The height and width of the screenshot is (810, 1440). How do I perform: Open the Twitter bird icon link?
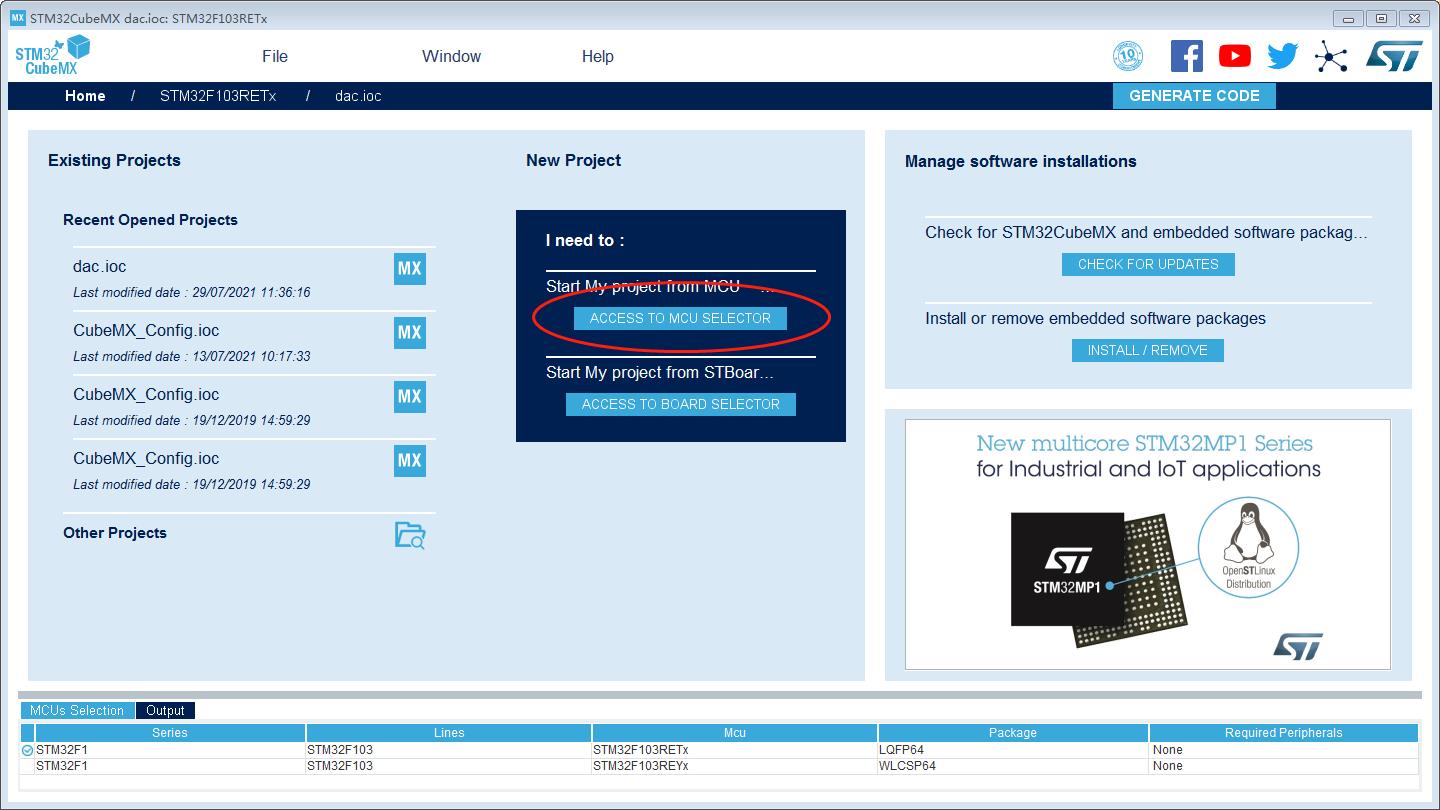pyautogui.click(x=1283, y=56)
